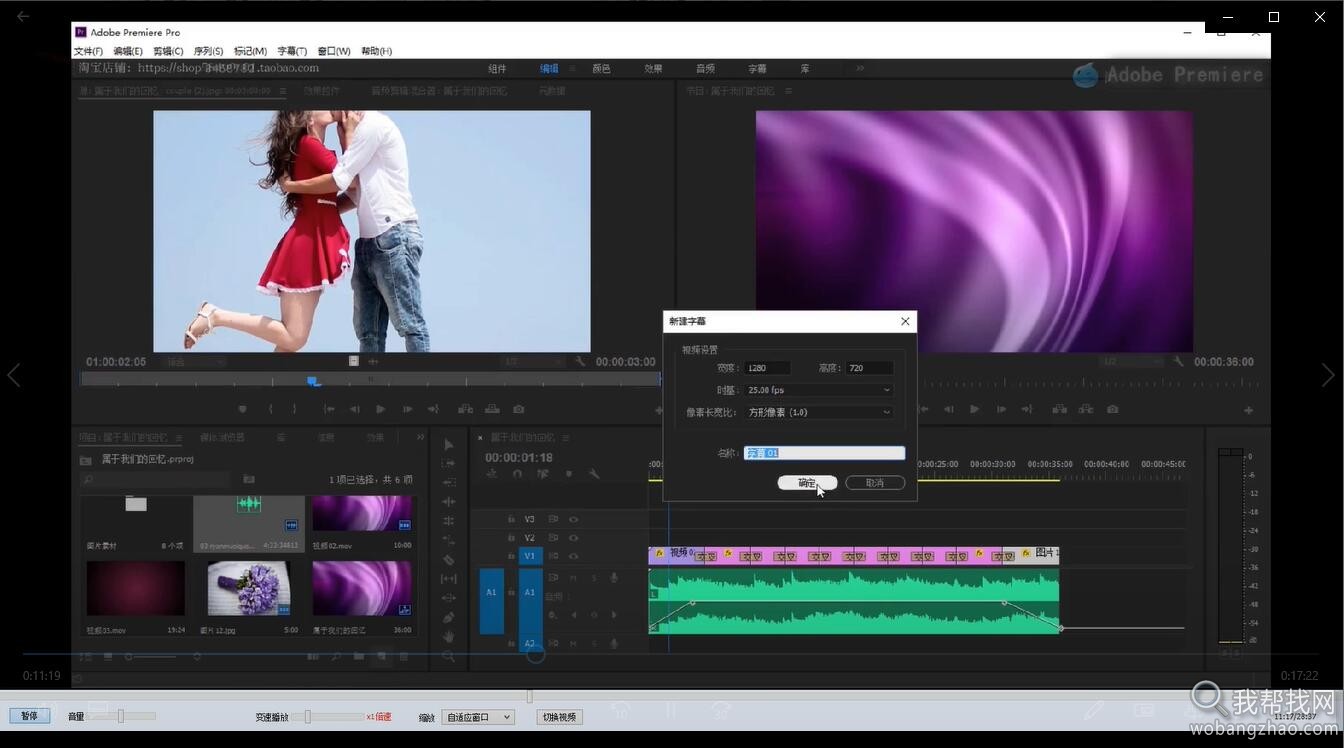Viewport: 1344px width, 748px height.
Task: Toggle V2 track lock
Action: [511, 537]
